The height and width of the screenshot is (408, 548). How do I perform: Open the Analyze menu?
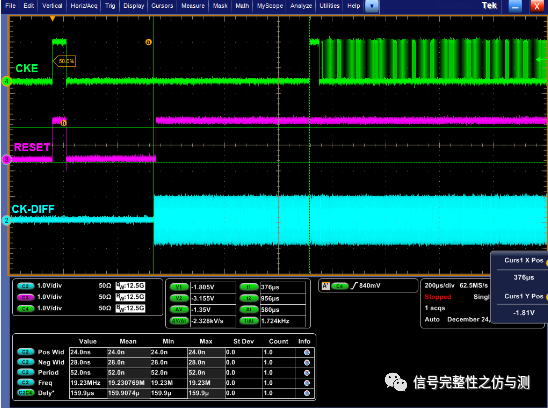pos(301,6)
